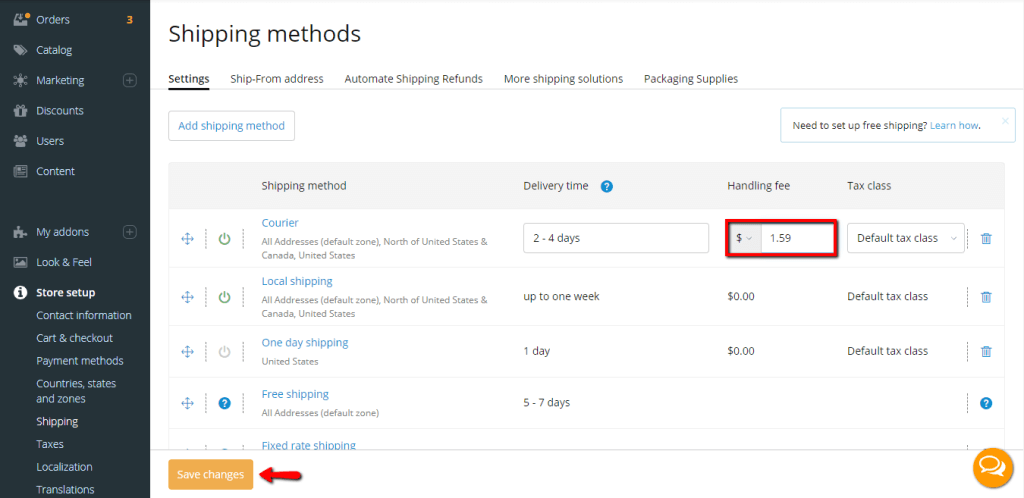The image size is (1024, 498).
Task: Click the move handle for Courier
Action: click(187, 239)
